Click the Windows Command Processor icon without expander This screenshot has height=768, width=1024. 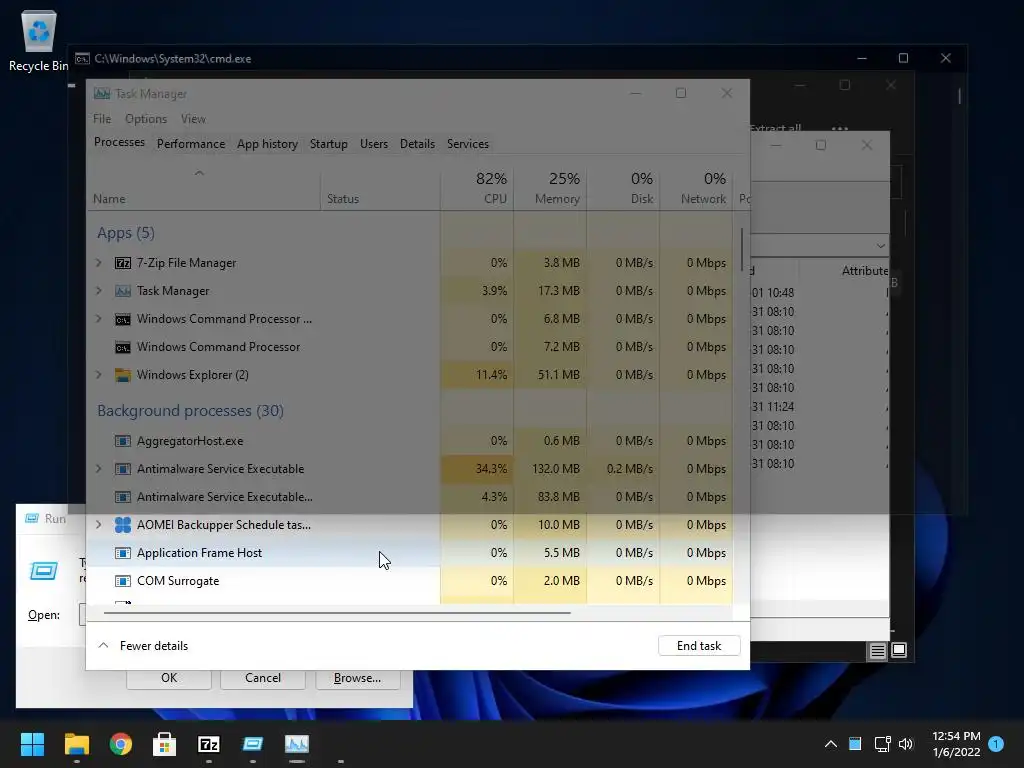coord(123,347)
